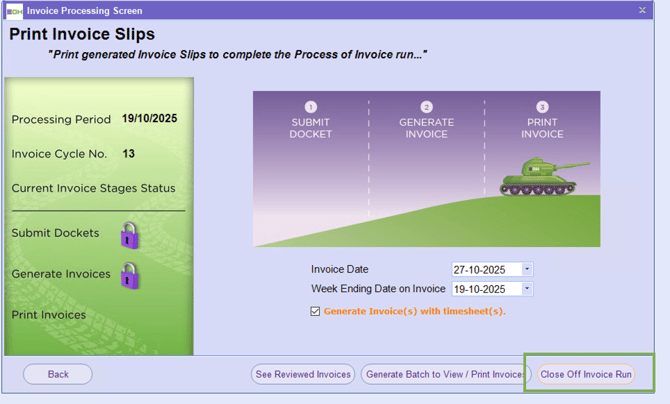
Task: Open See Reviewed Invoices
Action: pos(303,374)
